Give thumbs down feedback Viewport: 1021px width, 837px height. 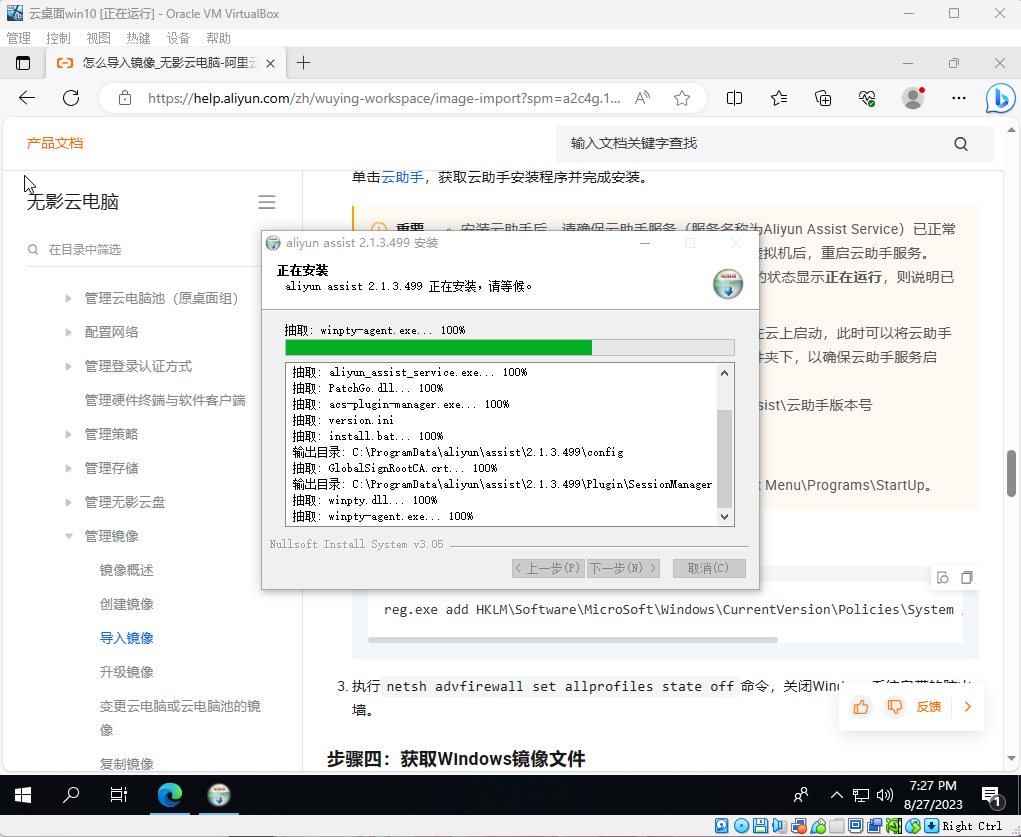895,707
